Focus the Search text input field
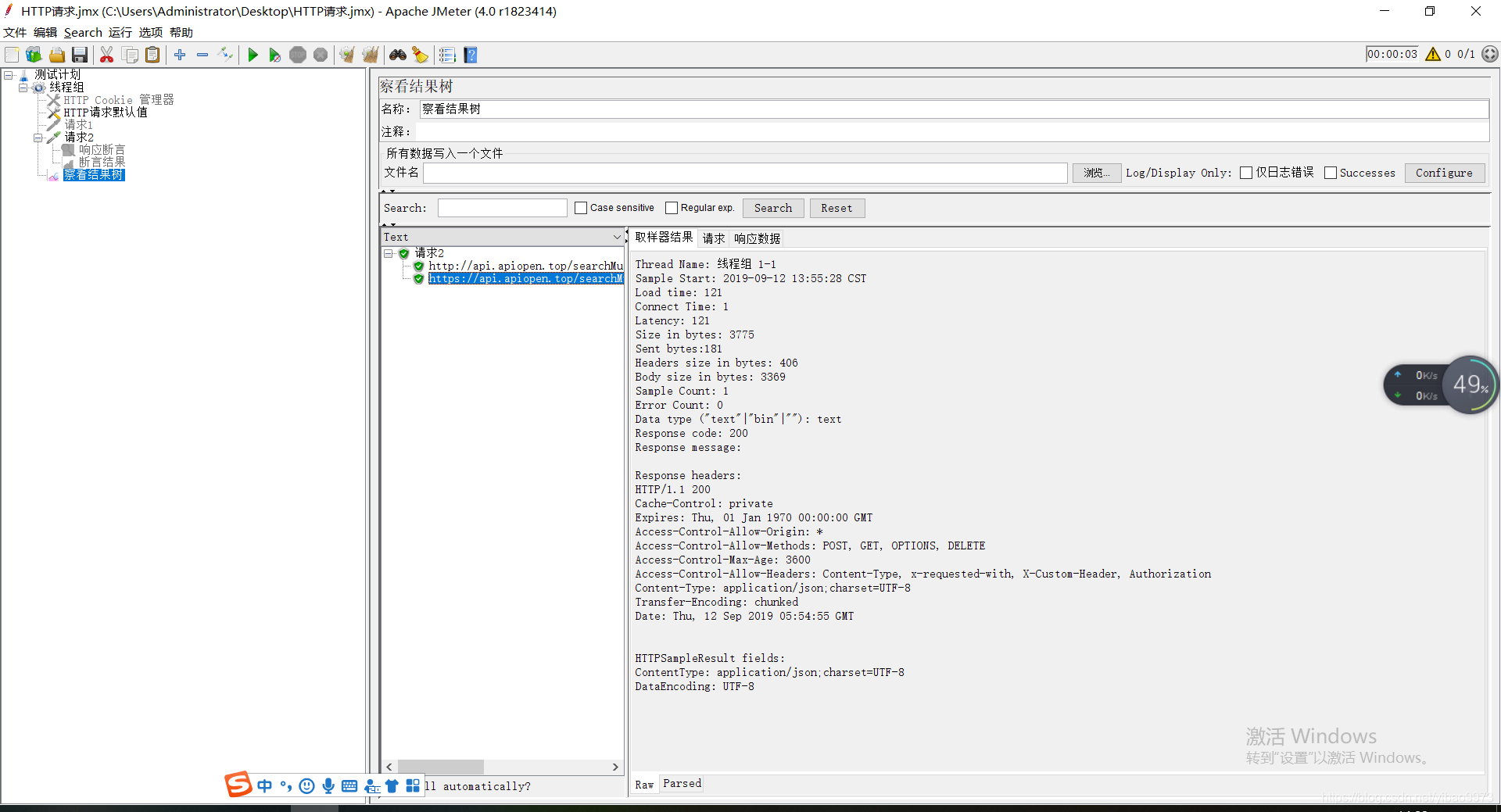The width and height of the screenshot is (1501, 812). pyautogui.click(x=502, y=208)
